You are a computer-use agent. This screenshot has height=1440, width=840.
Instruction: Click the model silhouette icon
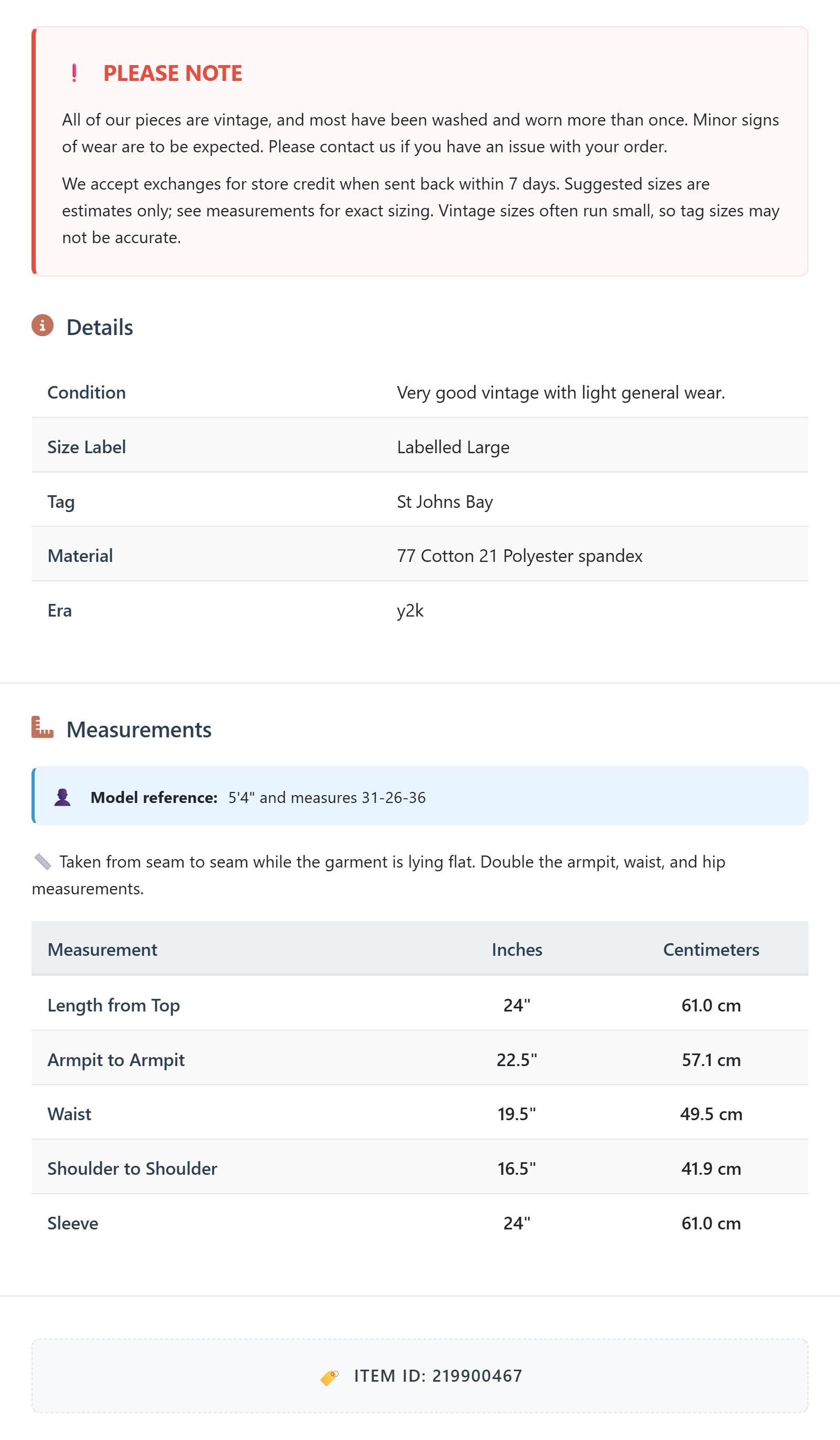pyautogui.click(x=62, y=797)
